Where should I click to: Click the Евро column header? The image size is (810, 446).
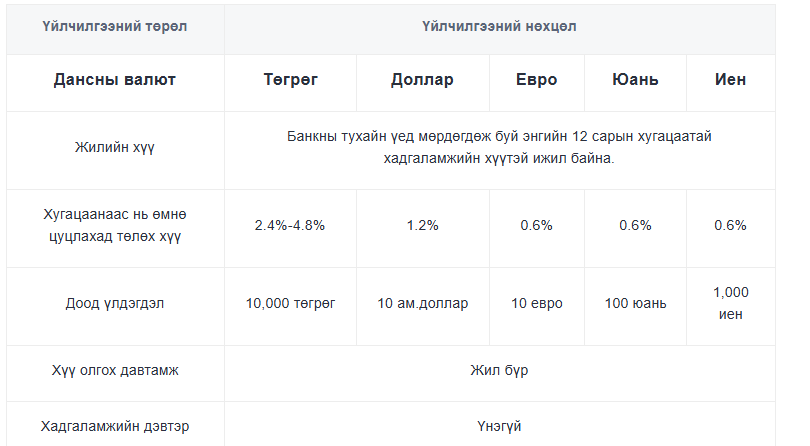[536, 80]
